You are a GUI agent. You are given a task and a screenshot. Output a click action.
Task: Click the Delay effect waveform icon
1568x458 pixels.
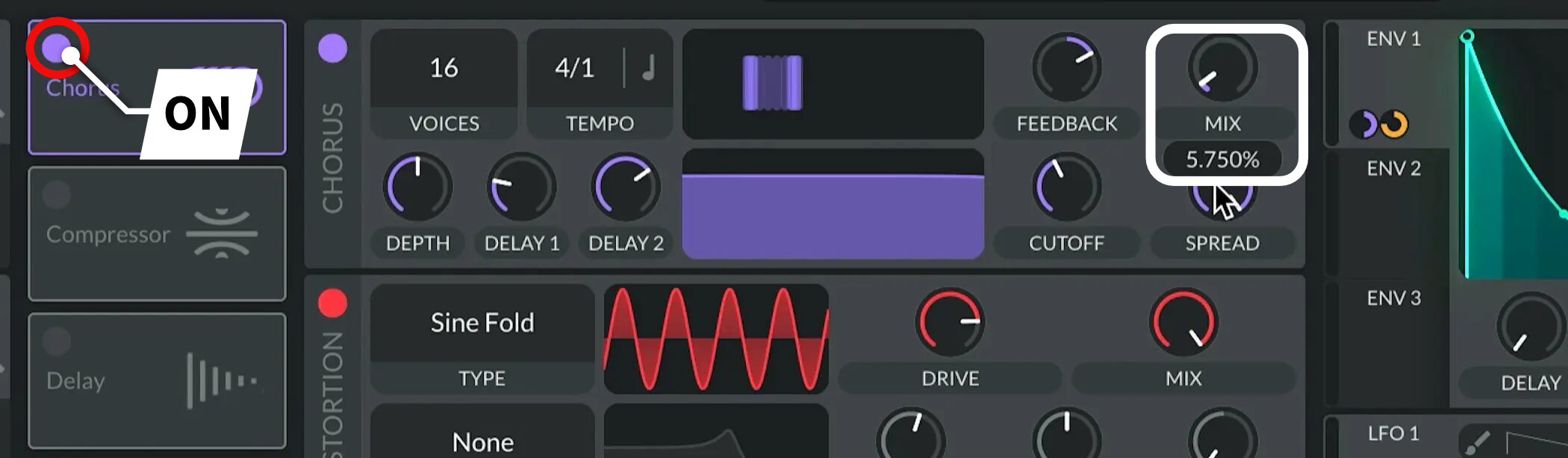[x=223, y=381]
